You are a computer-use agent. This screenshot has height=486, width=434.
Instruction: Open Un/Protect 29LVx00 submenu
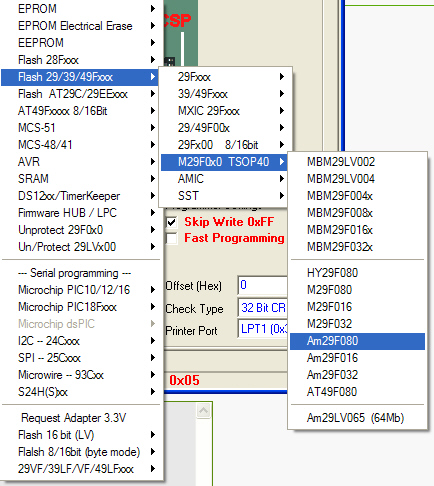click(81, 247)
